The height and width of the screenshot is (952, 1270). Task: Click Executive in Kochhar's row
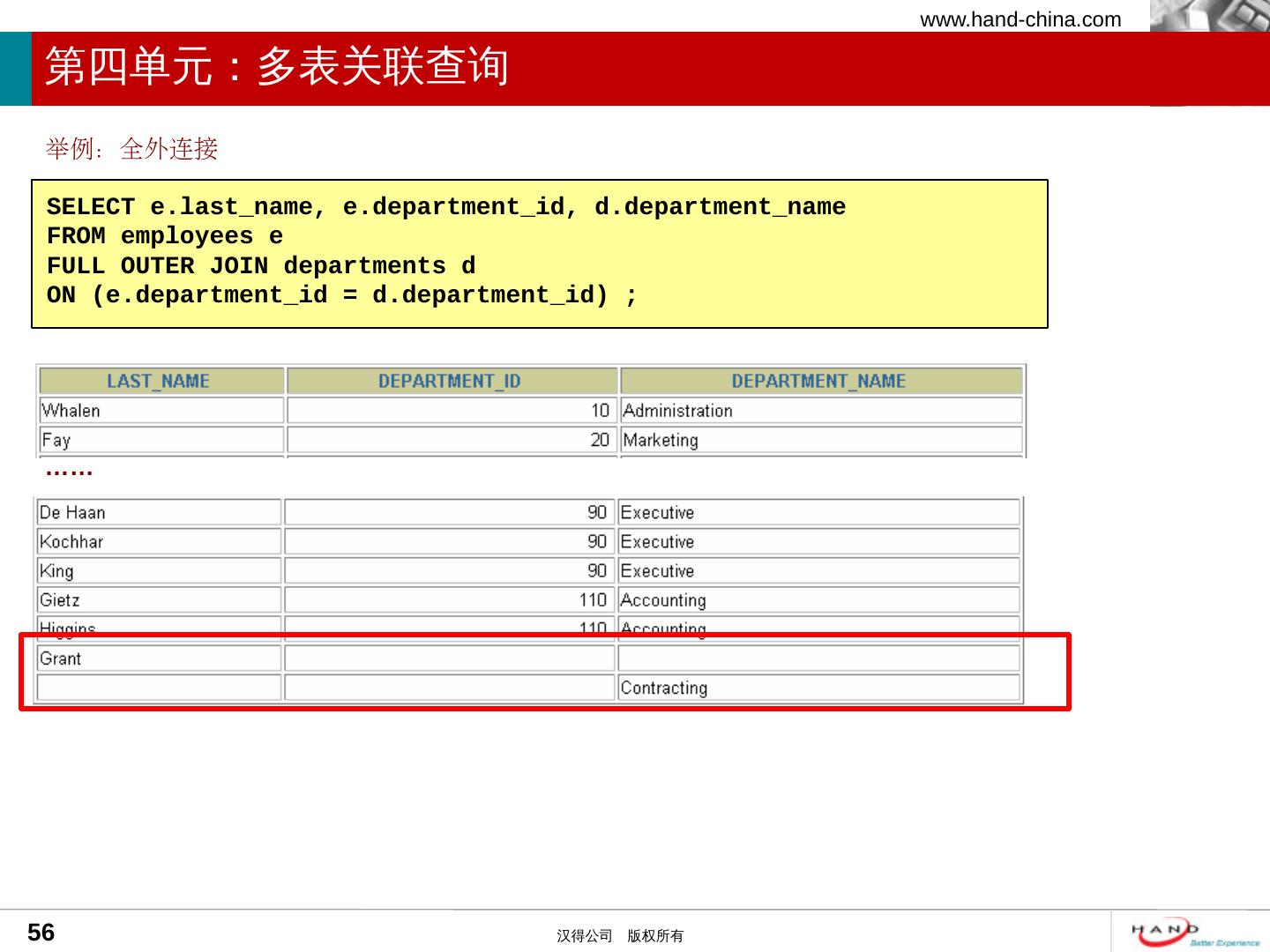pos(818,541)
